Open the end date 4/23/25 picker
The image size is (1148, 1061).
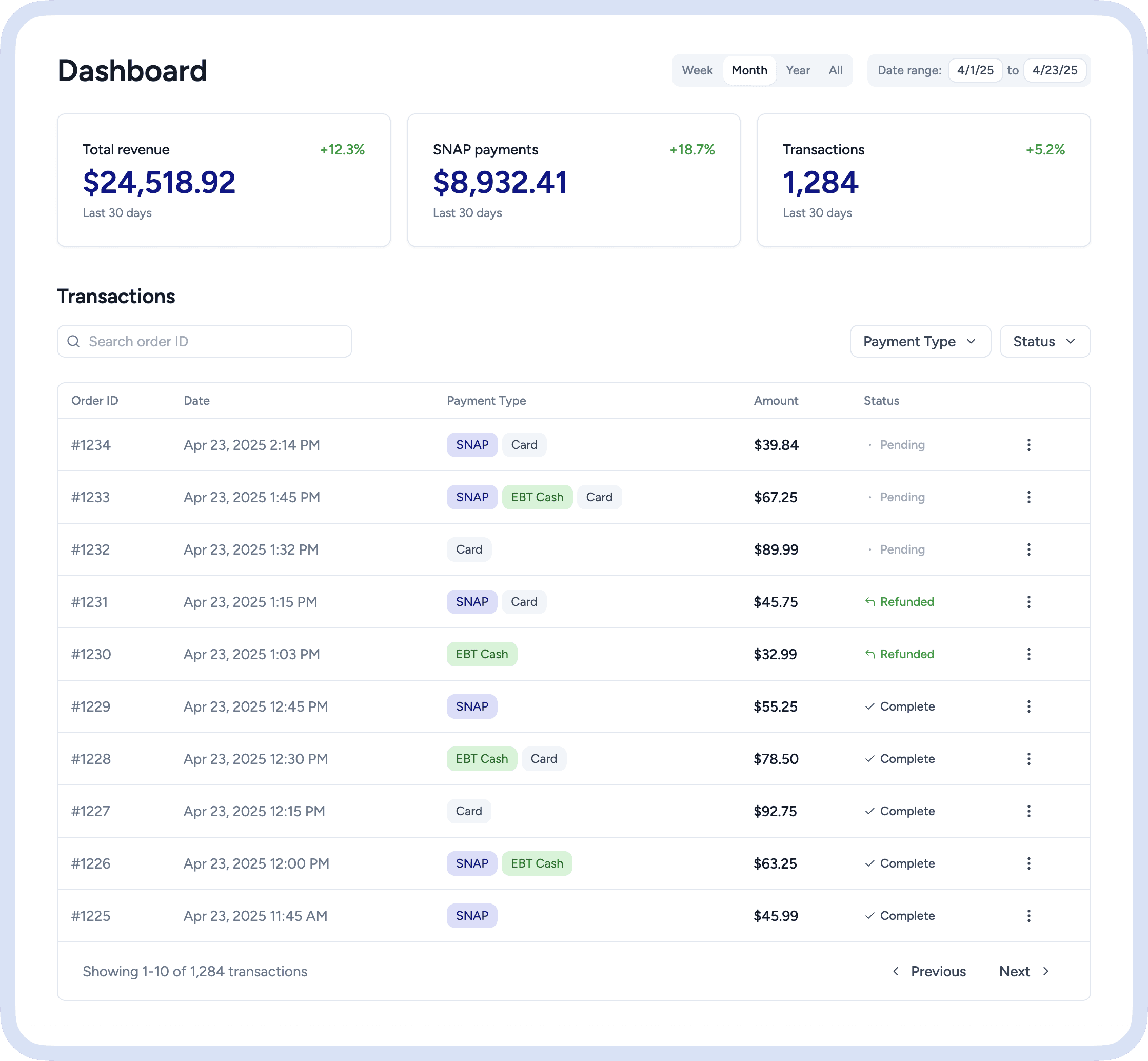(1055, 70)
